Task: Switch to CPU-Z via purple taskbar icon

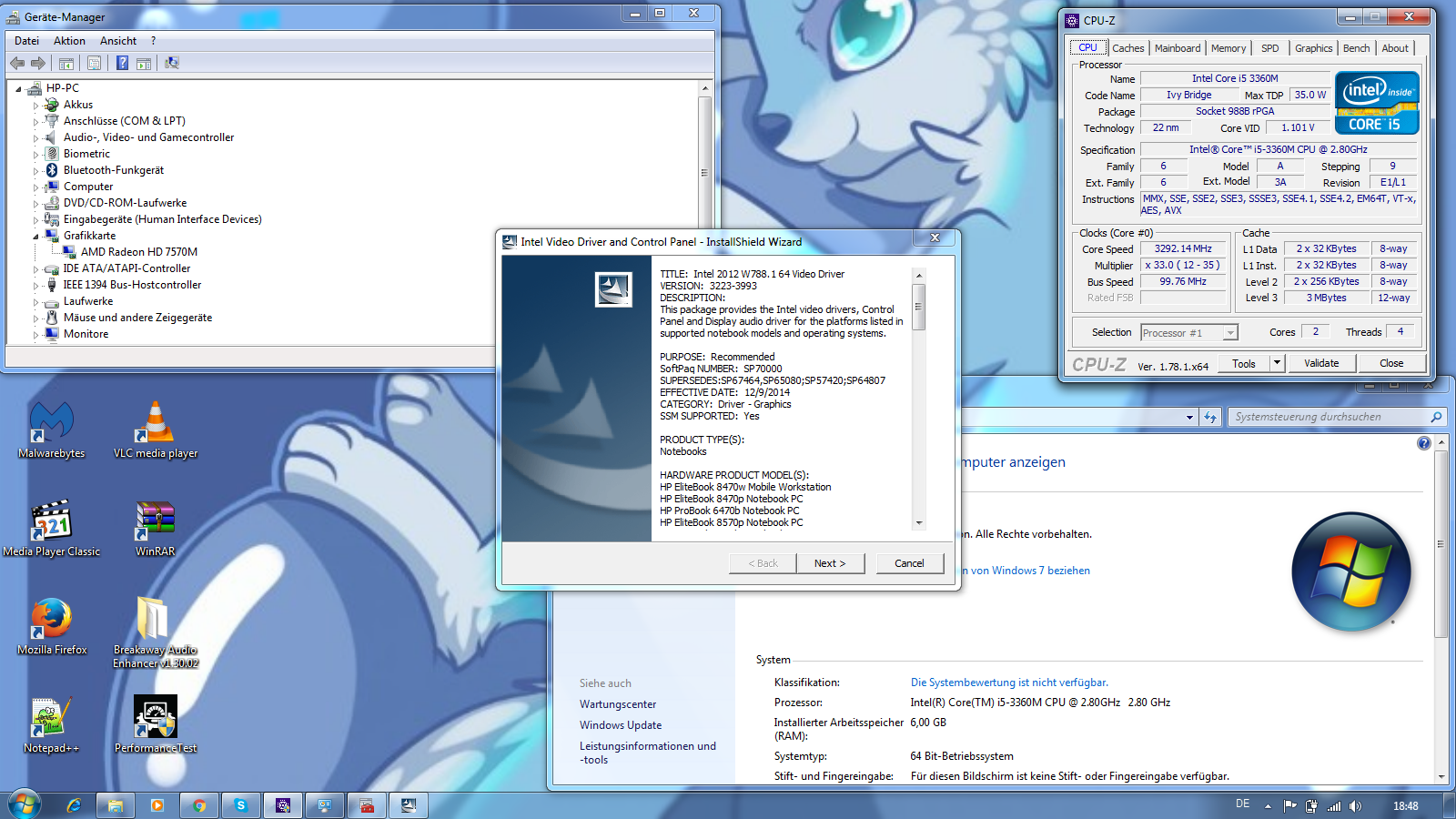Action: [283, 805]
